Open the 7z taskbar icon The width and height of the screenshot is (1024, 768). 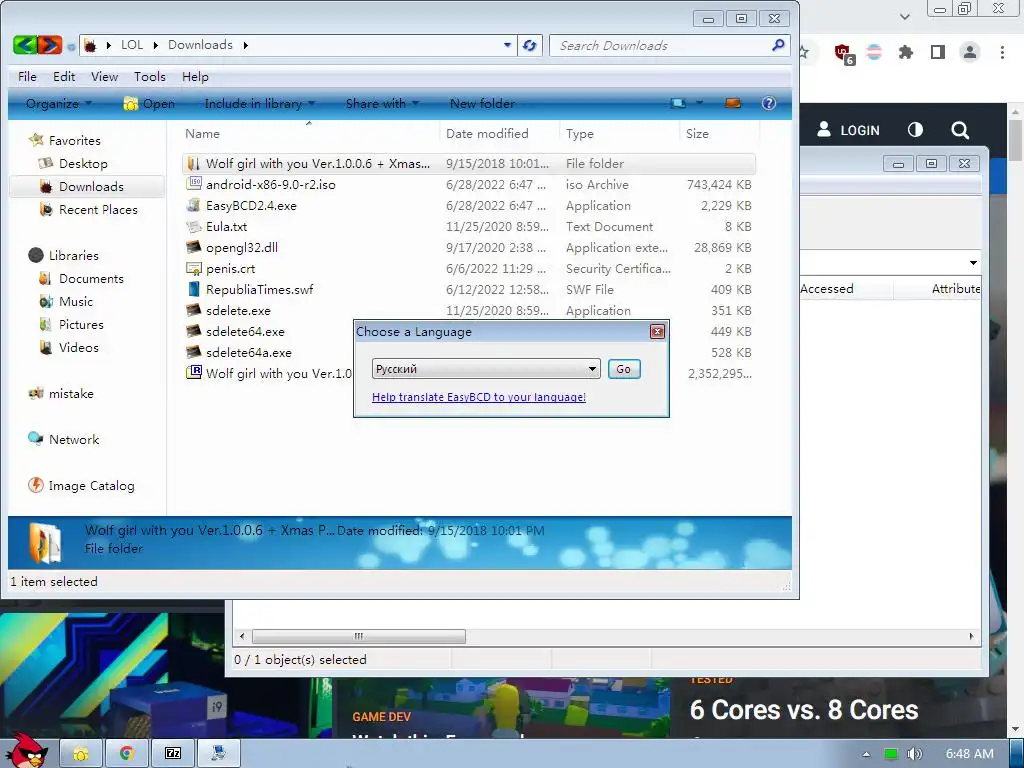click(173, 753)
